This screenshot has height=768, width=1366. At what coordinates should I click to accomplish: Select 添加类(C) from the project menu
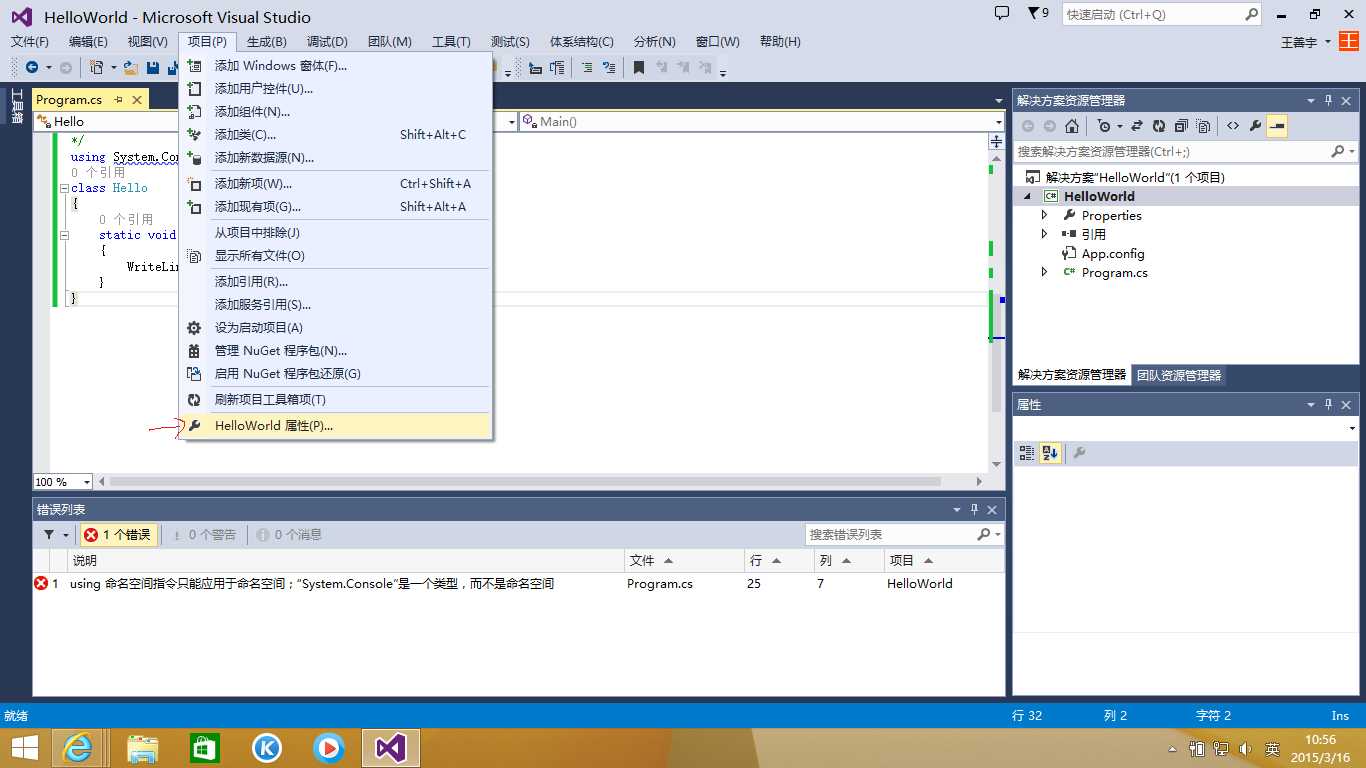tap(336, 135)
